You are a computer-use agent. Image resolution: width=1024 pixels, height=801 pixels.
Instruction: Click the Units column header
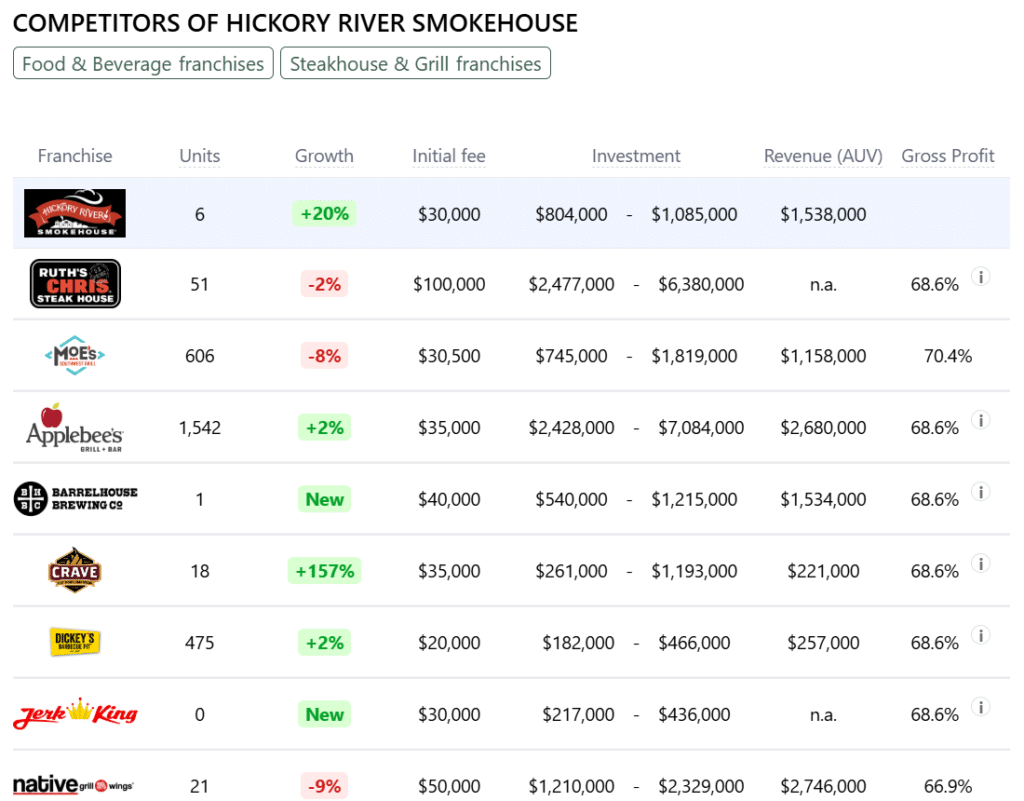(x=200, y=156)
